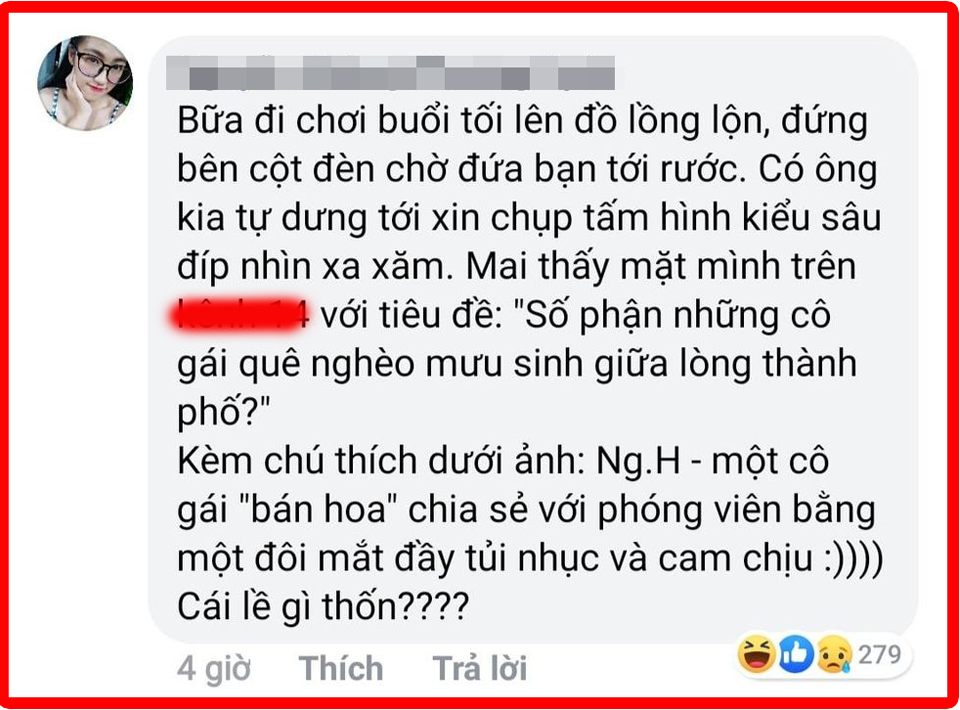Open the commenter's profile picture

(85, 82)
